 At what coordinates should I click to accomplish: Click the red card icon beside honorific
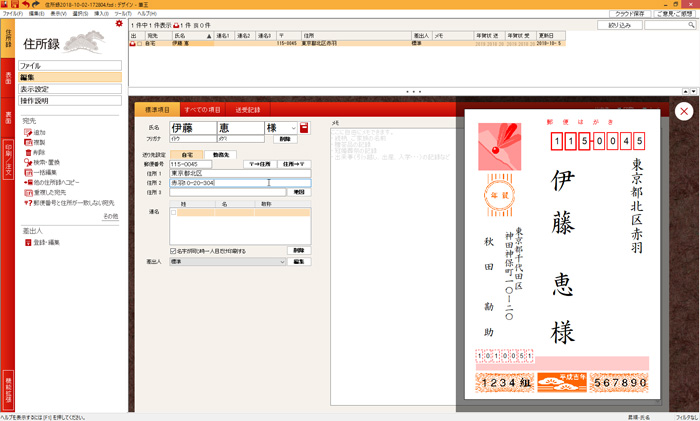click(x=304, y=128)
